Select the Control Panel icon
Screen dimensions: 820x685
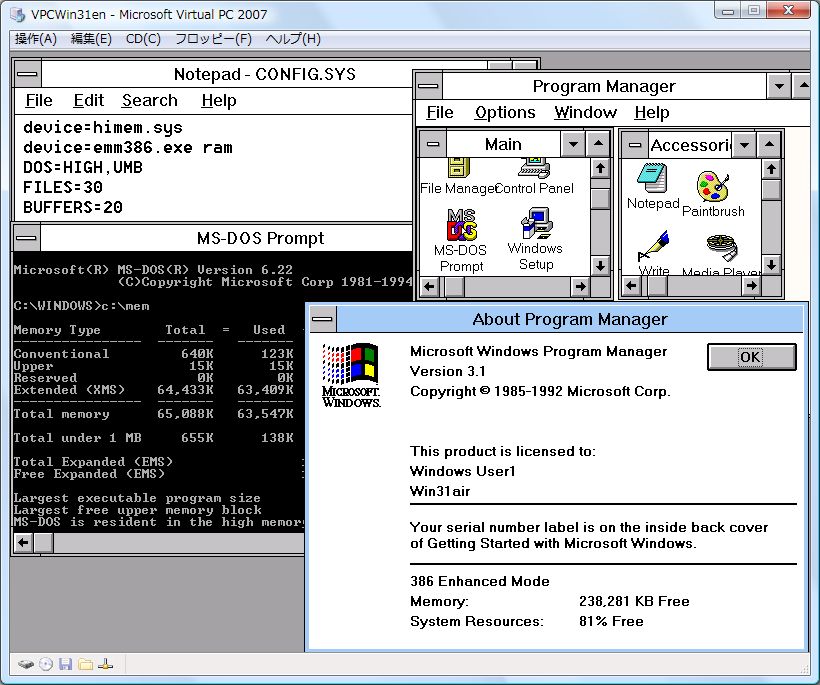coord(534,168)
